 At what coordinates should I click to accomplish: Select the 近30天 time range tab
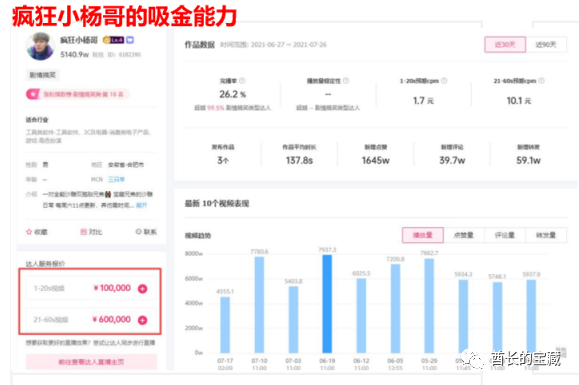(505, 45)
